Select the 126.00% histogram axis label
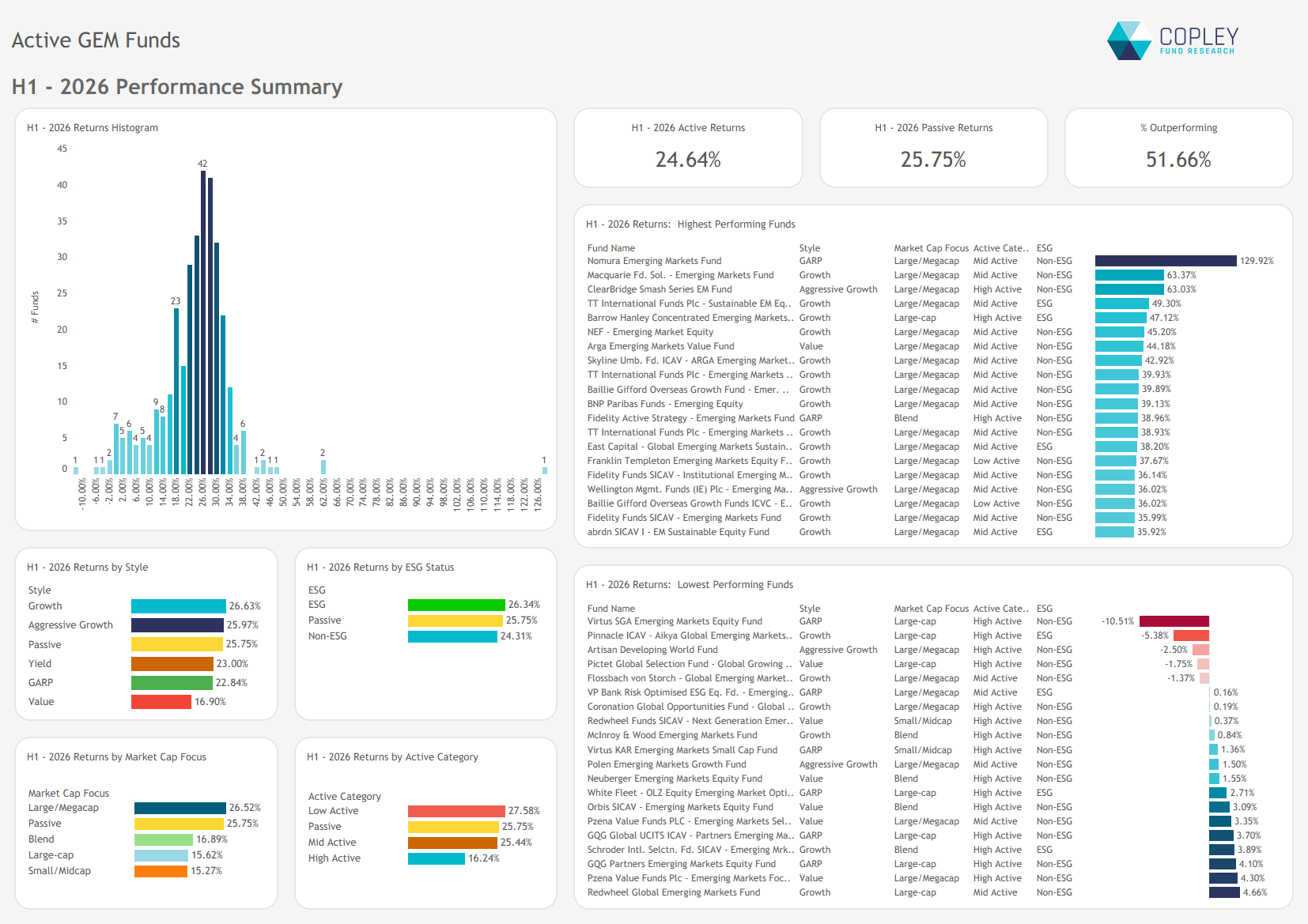The width and height of the screenshot is (1308, 924). tap(538, 493)
